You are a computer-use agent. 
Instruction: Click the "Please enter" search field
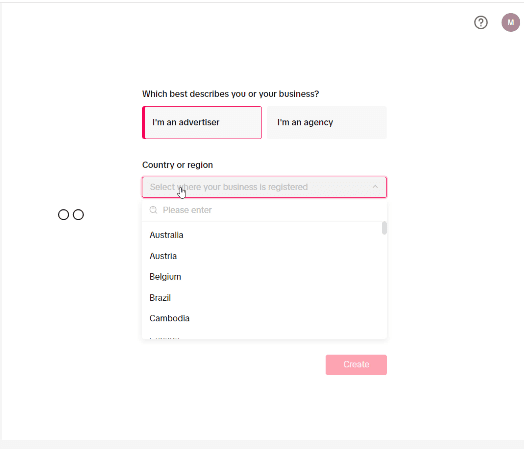point(264,210)
